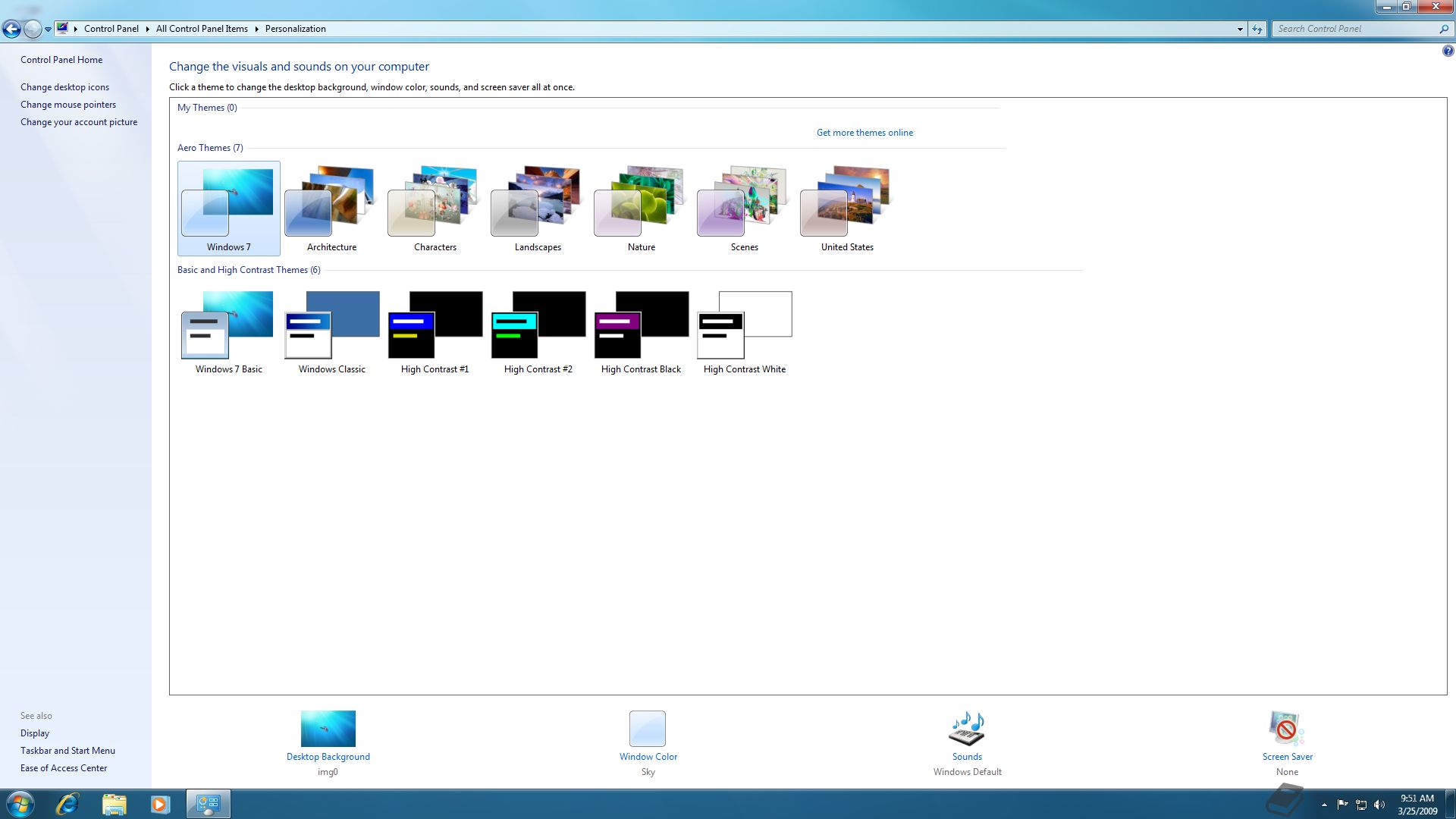
Task: Open Ease of Access Center link
Action: tap(64, 768)
